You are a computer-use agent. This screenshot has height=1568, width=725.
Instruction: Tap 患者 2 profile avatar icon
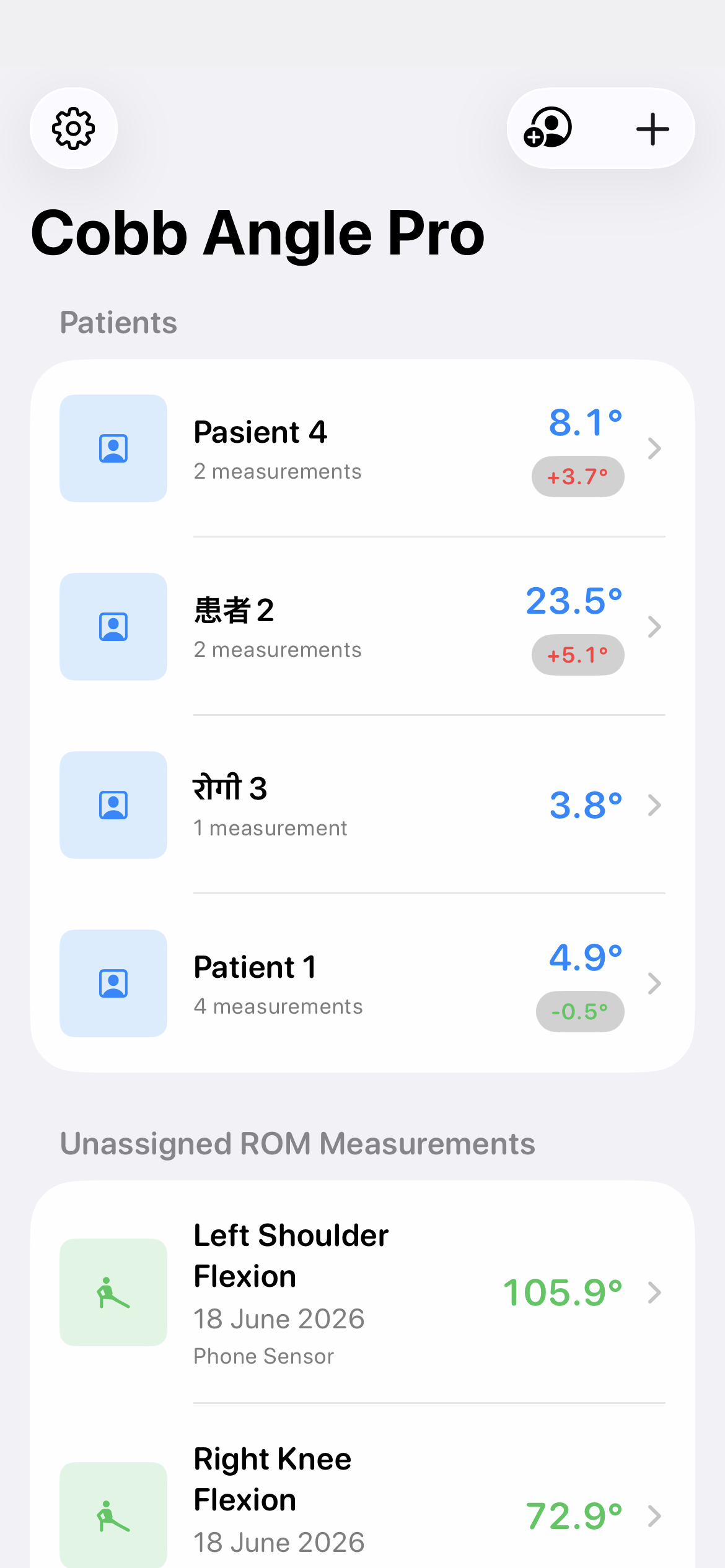[113, 627]
